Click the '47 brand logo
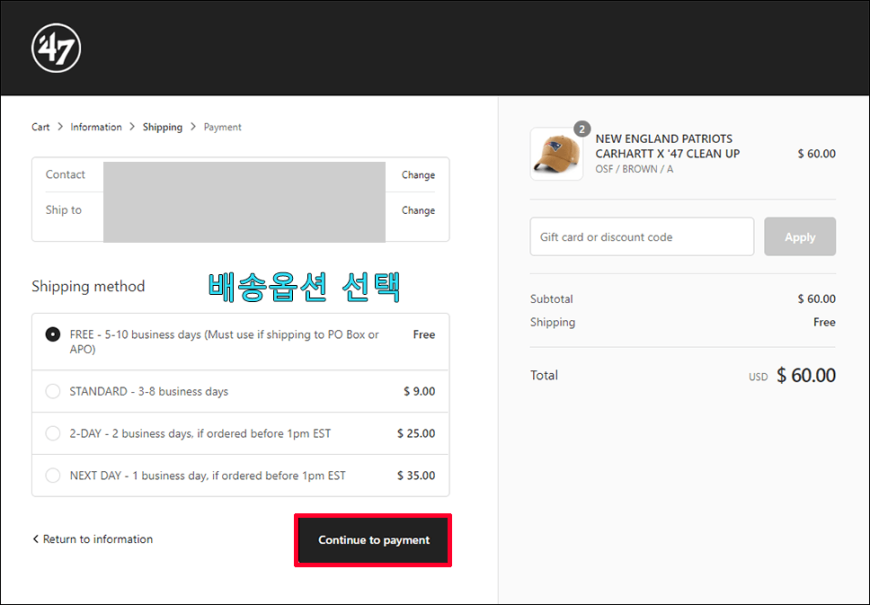The width and height of the screenshot is (870, 605). pyautogui.click(x=56, y=48)
